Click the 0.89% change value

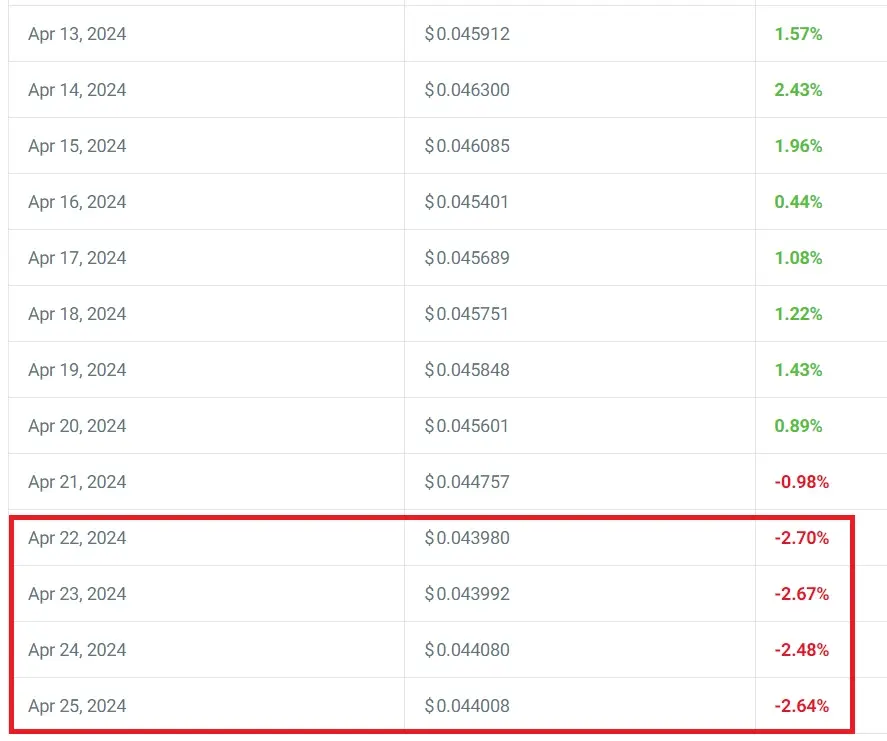coord(798,426)
